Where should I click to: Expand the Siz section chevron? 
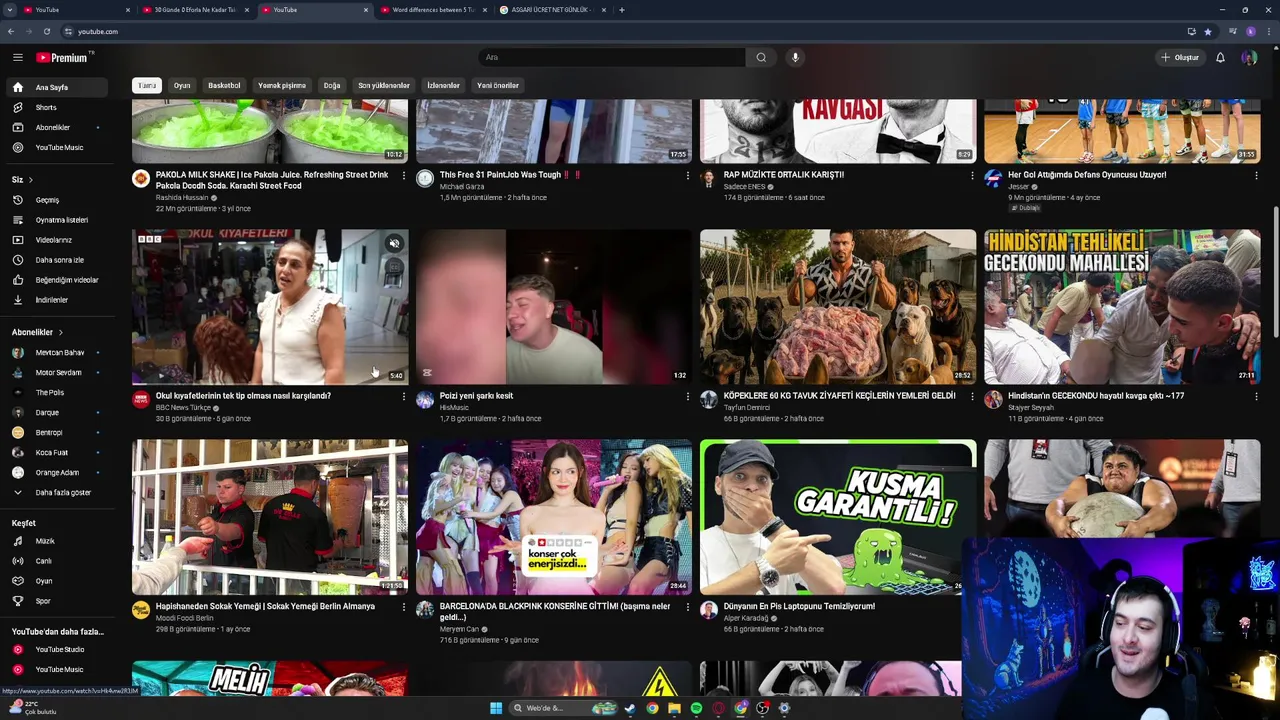(x=30, y=180)
